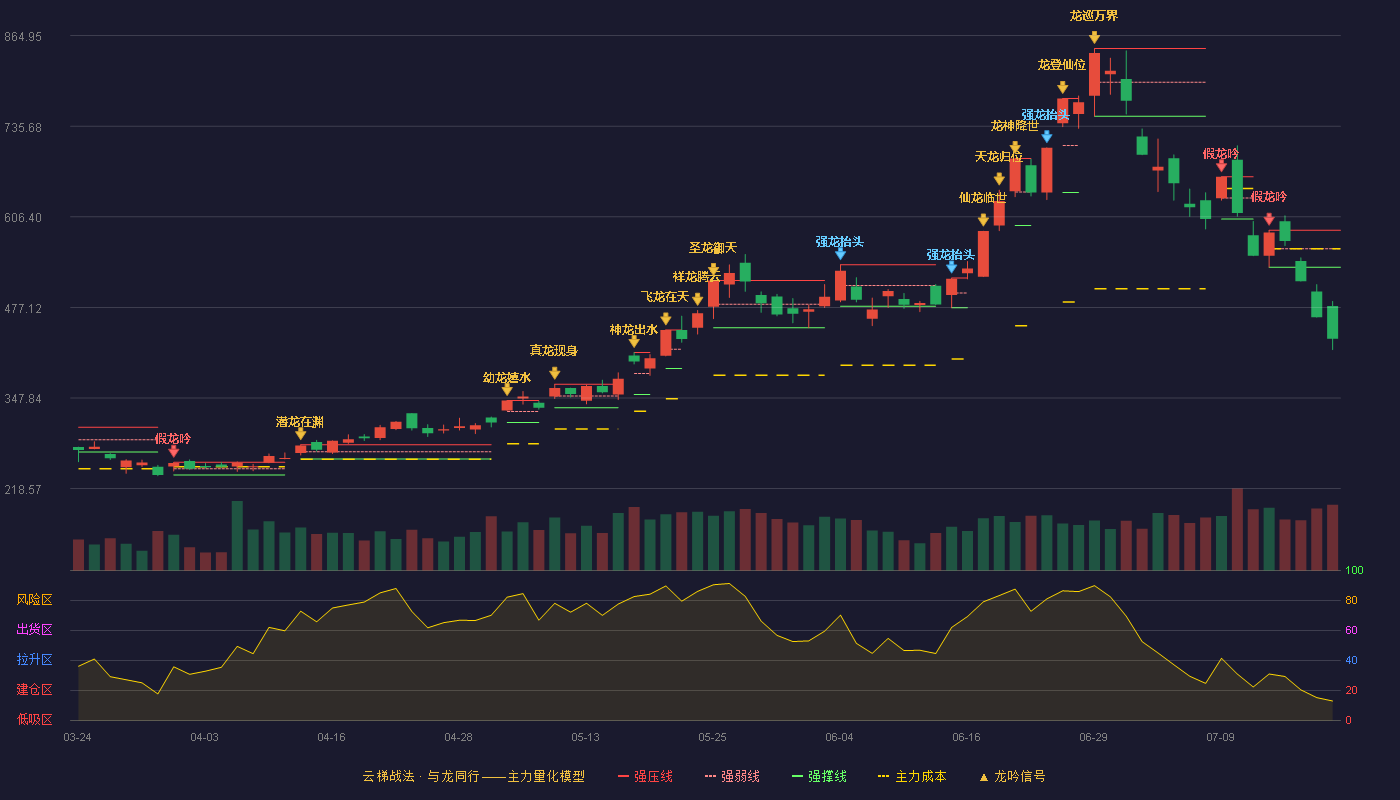Click the earliest 假龙吟 arrow near 04-03

173,452
